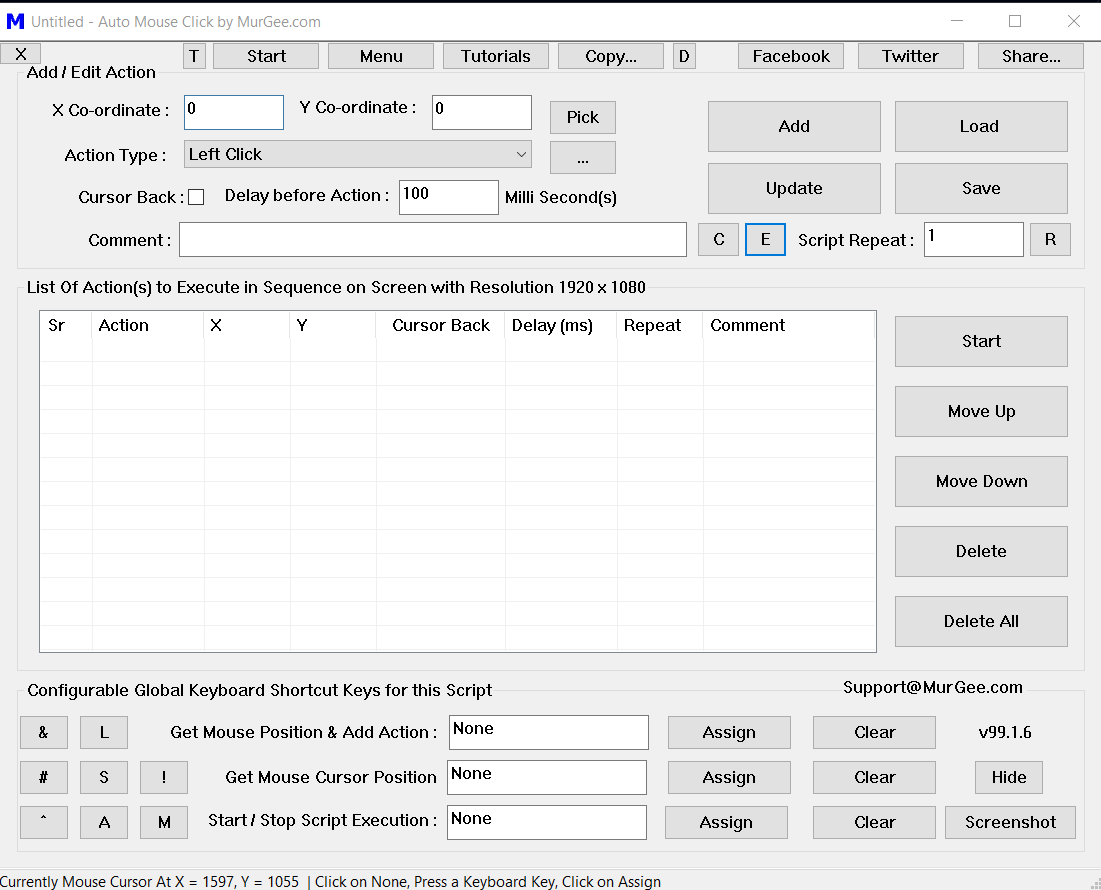Open the Tutorials
Image resolution: width=1101 pixels, height=890 pixels.
pos(495,55)
